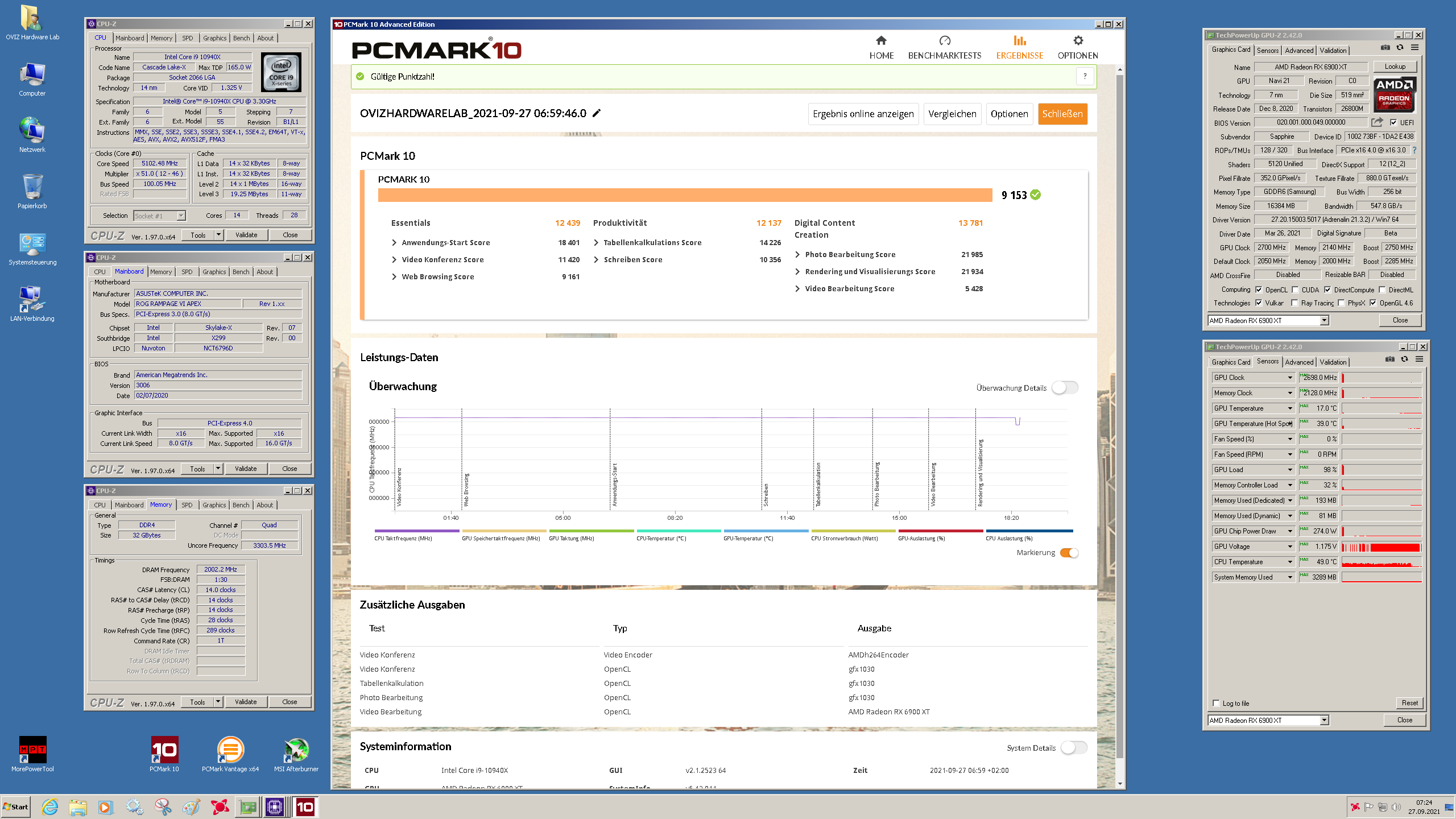
Task: Toggle the UEFI checkbox in GPU-Z
Action: 1393,122
